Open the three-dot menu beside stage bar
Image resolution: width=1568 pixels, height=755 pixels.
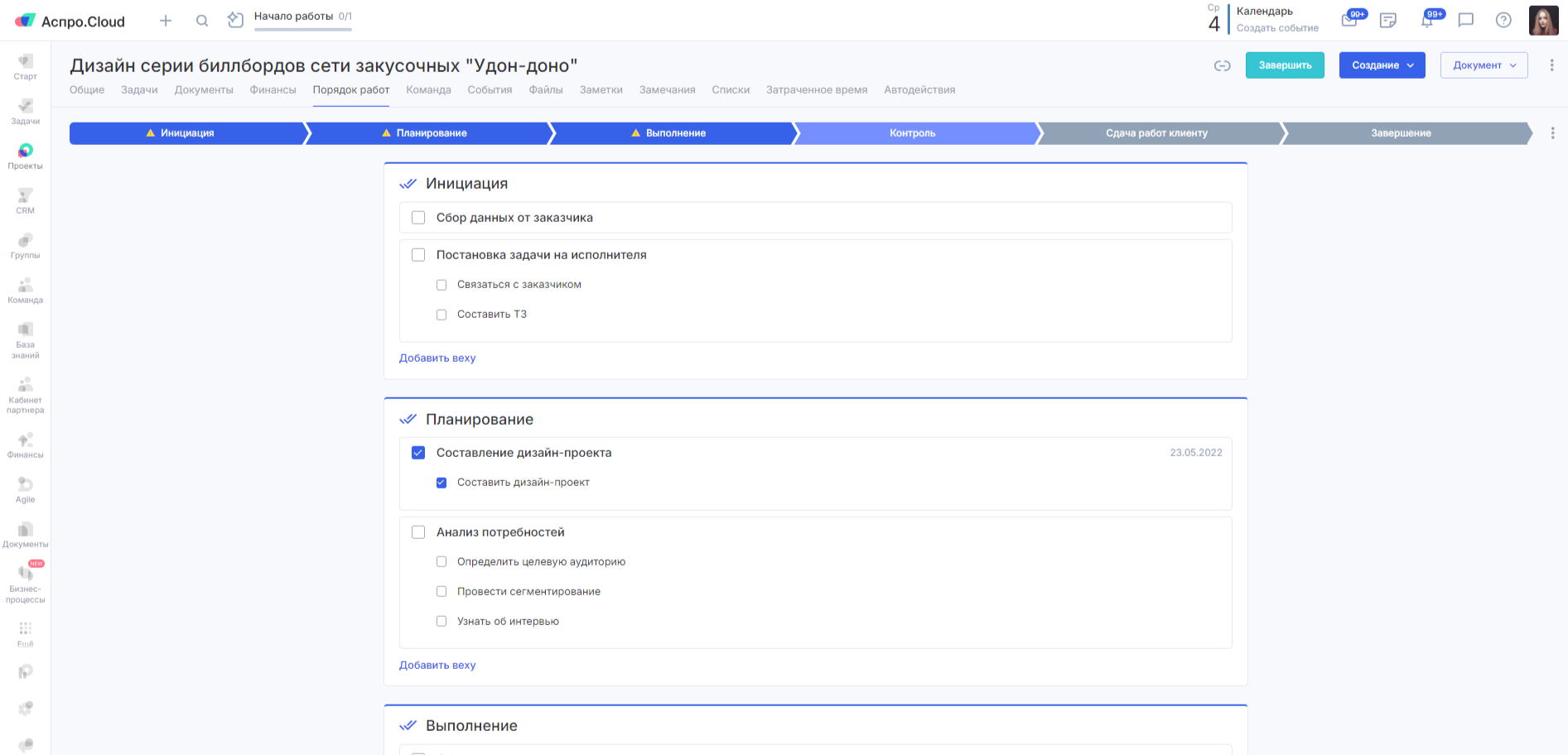(x=1552, y=133)
